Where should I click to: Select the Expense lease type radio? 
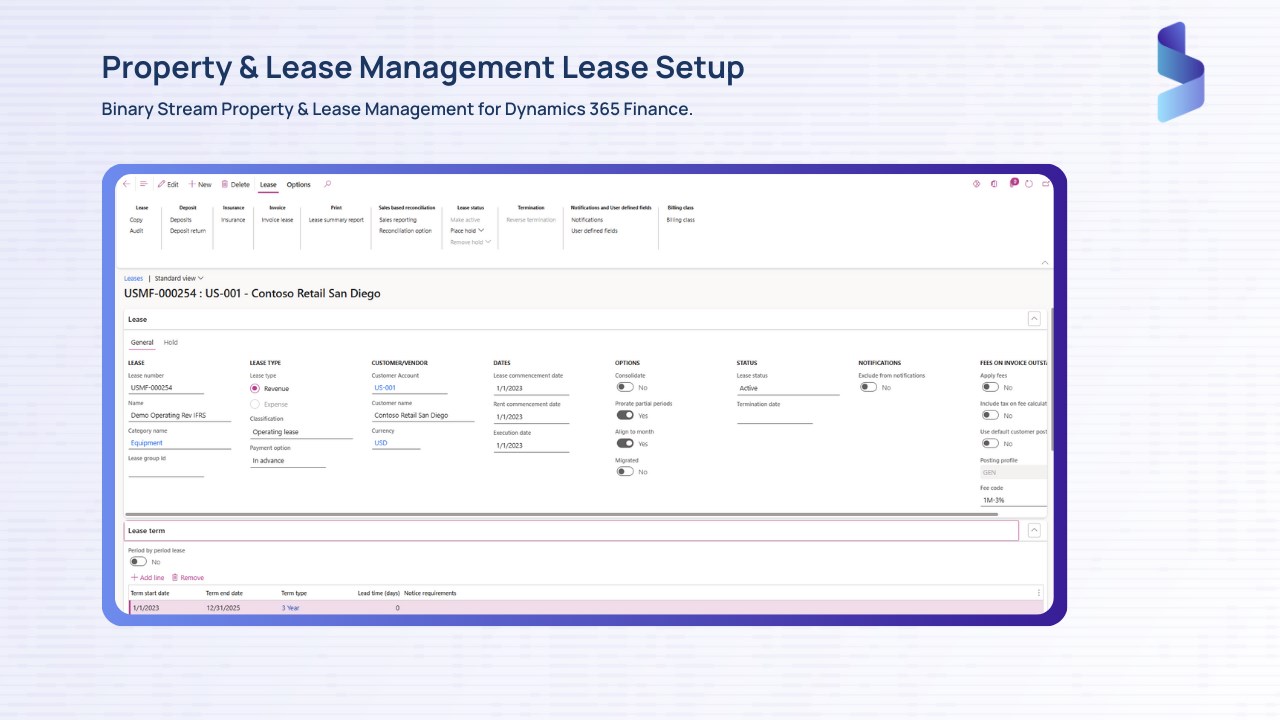[x=255, y=404]
